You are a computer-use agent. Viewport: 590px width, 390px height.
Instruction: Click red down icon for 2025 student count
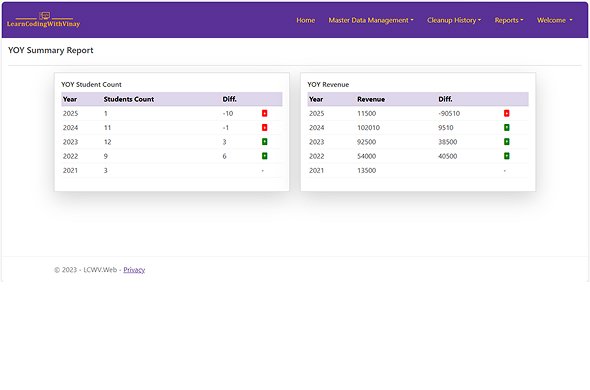click(x=265, y=113)
